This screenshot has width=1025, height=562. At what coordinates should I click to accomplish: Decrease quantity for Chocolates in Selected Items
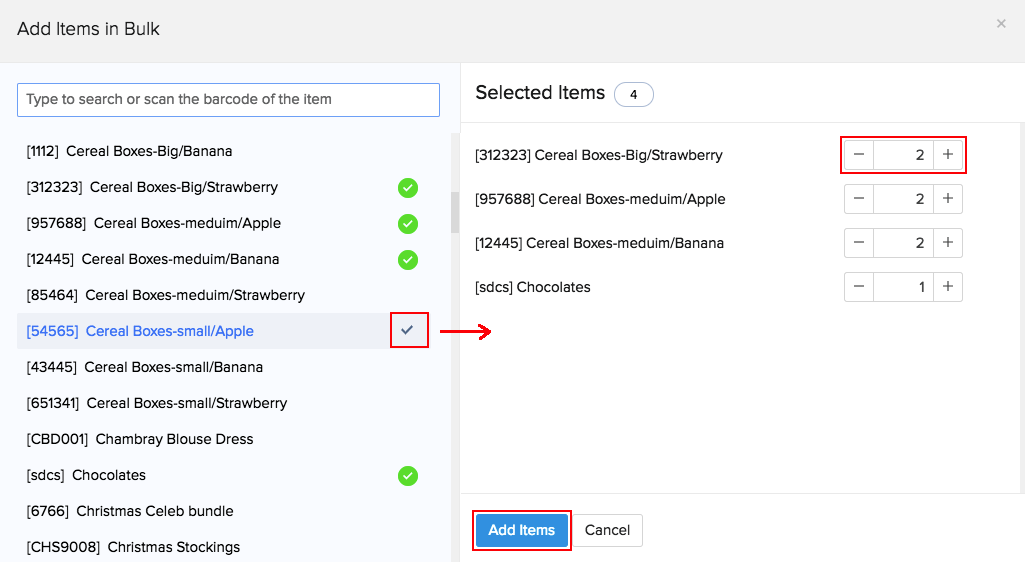tap(859, 286)
